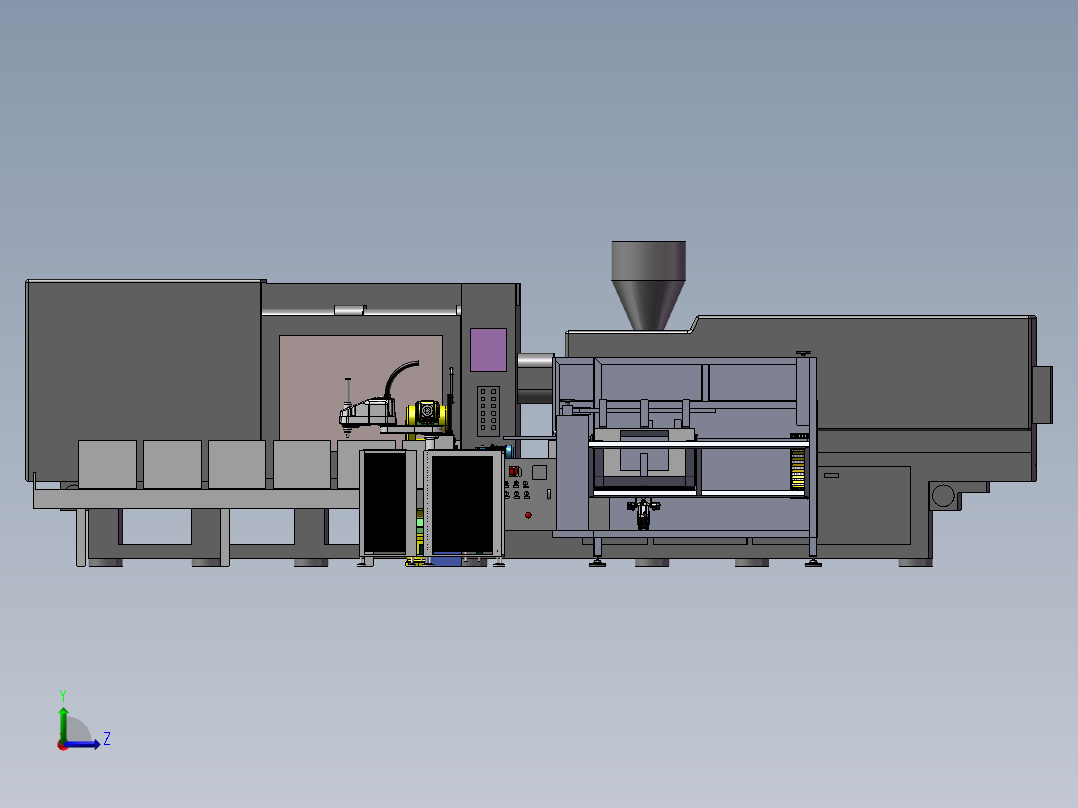Select the leftmost gray box on the conveyor
The image size is (1078, 808).
[107, 464]
